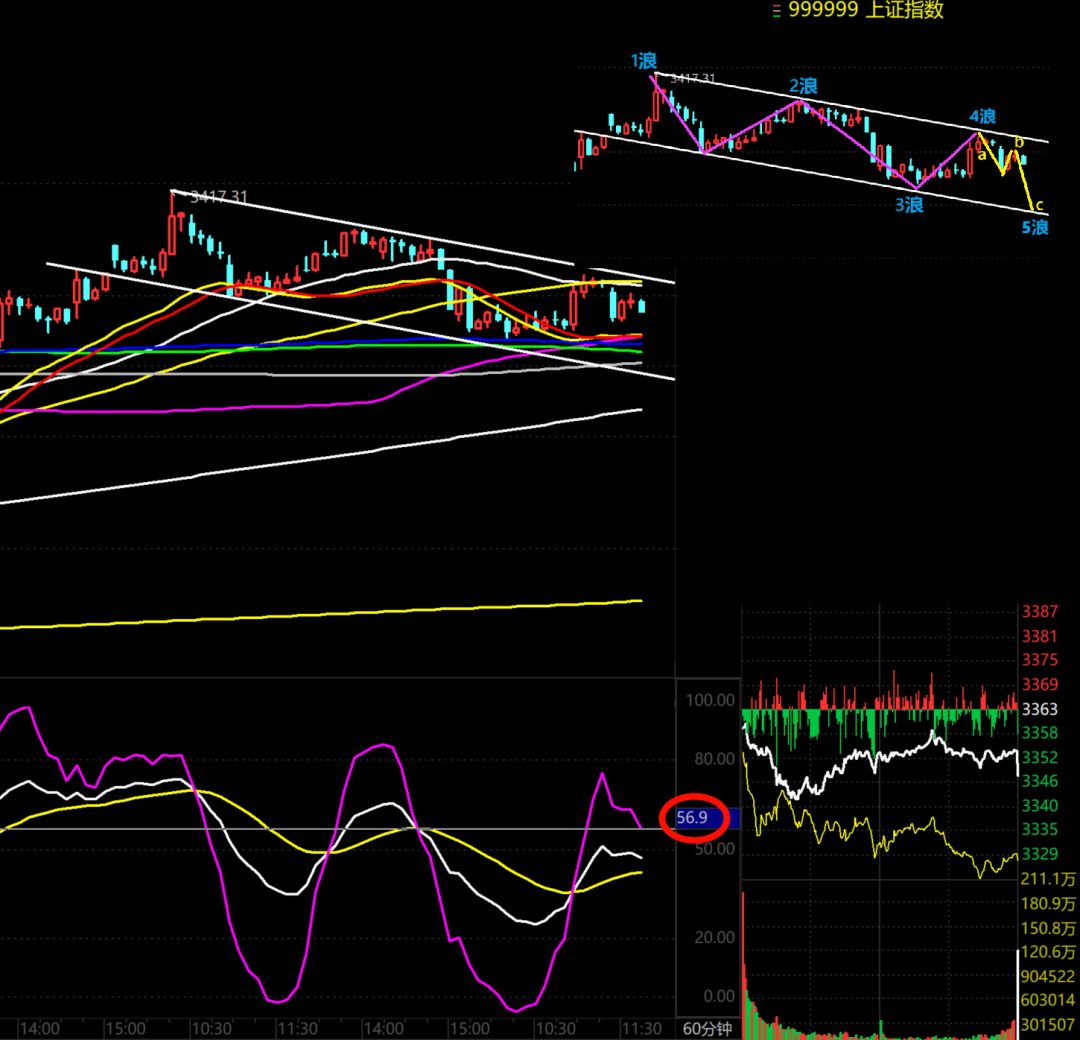
Task: Click the small list icon before 999999
Action: click(x=776, y=11)
